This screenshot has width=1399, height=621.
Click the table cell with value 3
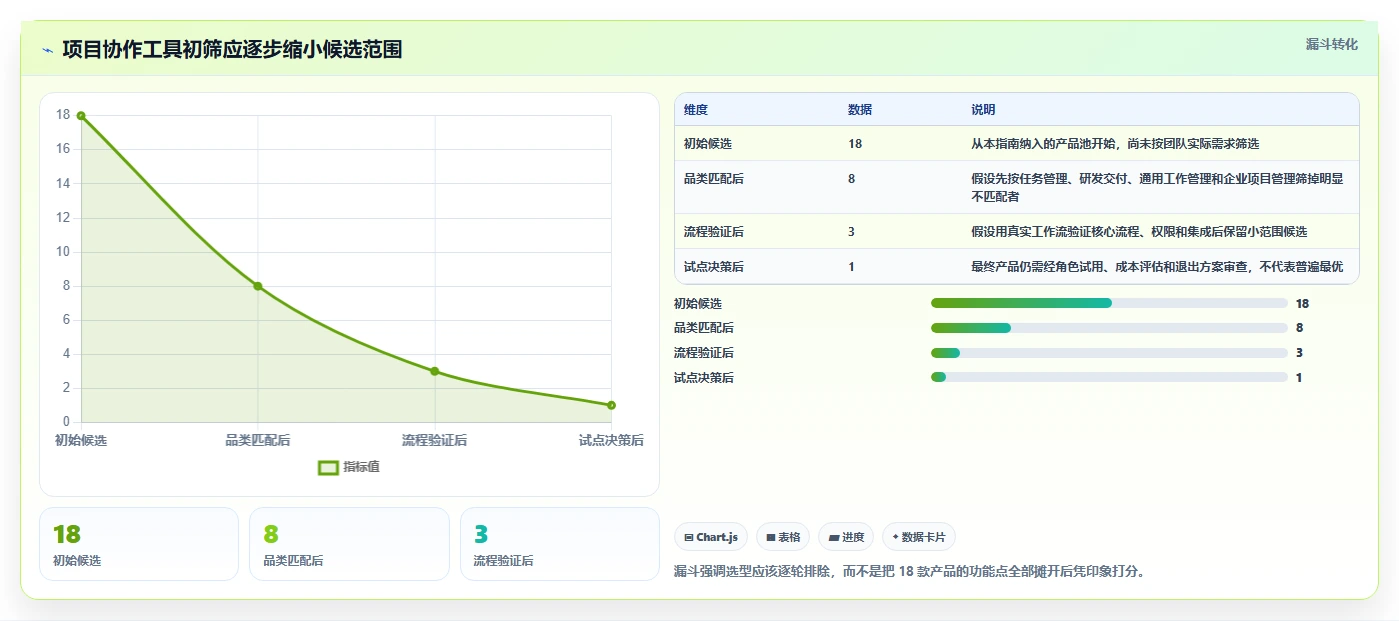852,232
